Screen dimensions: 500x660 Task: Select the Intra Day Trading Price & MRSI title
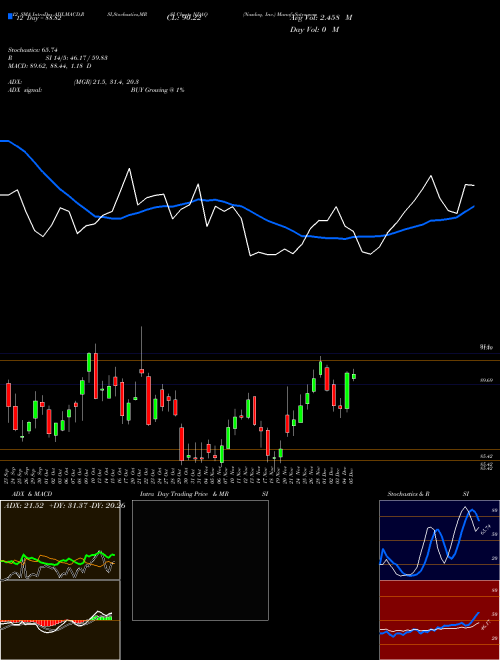204,494
